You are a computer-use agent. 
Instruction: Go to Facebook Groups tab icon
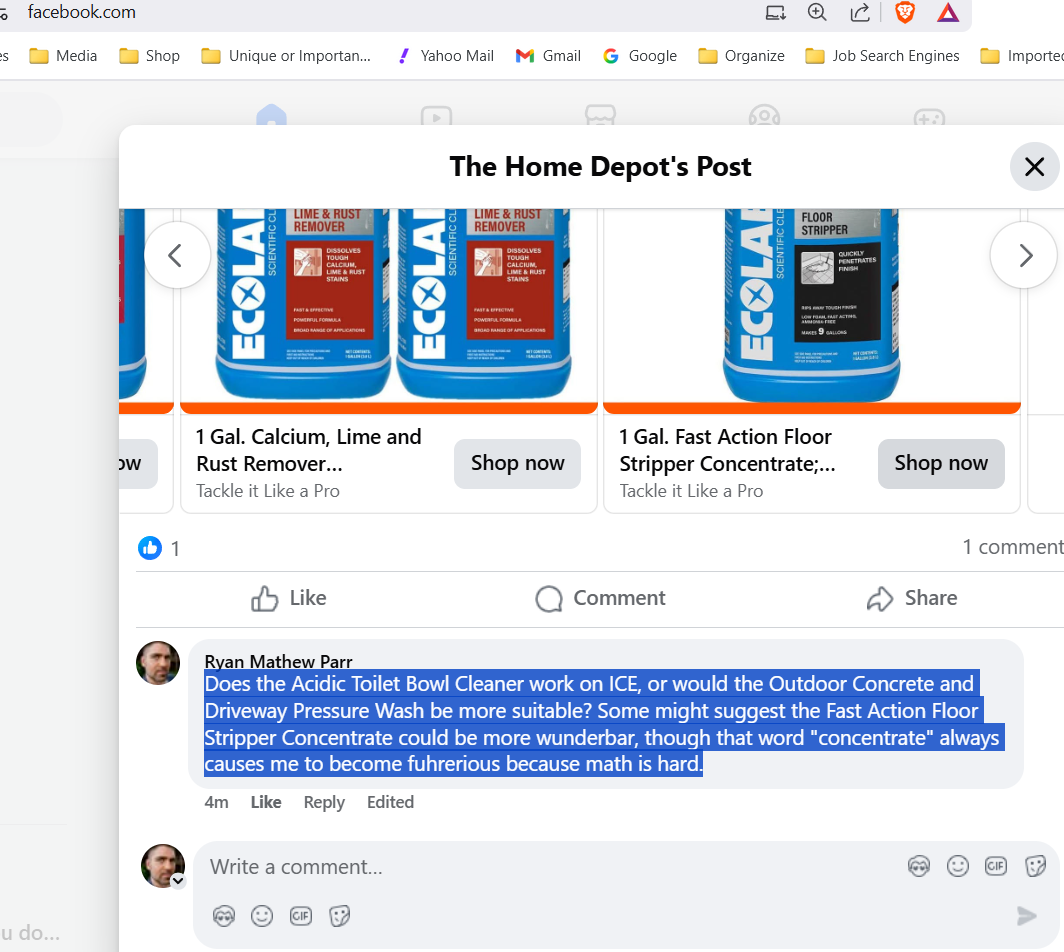pyautogui.click(x=765, y=115)
